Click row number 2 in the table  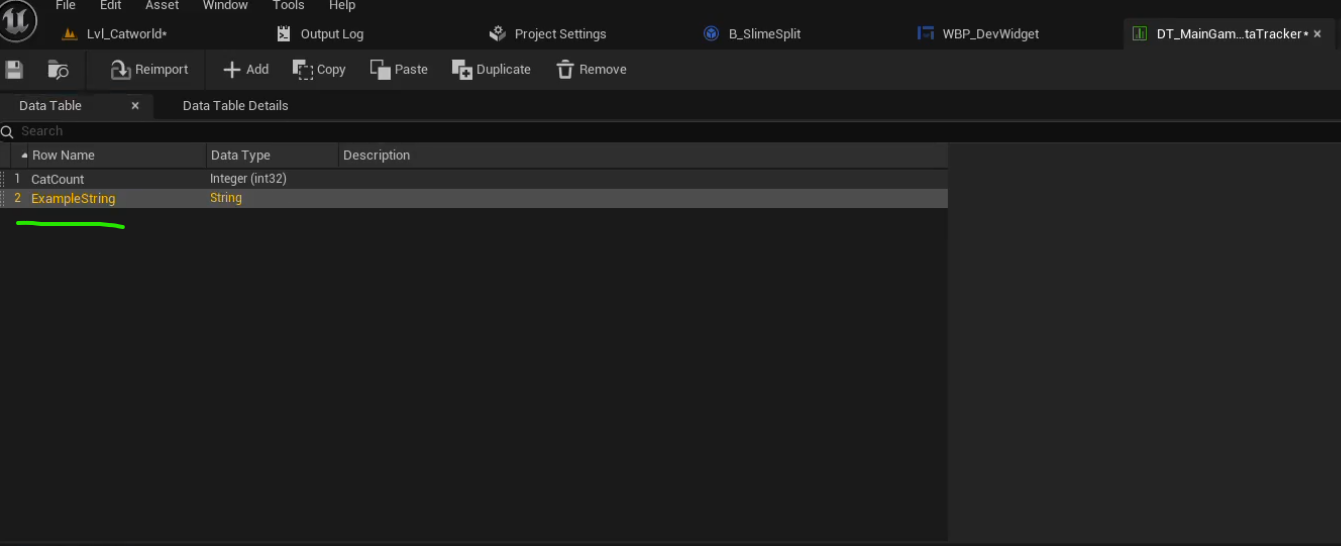tap(17, 198)
